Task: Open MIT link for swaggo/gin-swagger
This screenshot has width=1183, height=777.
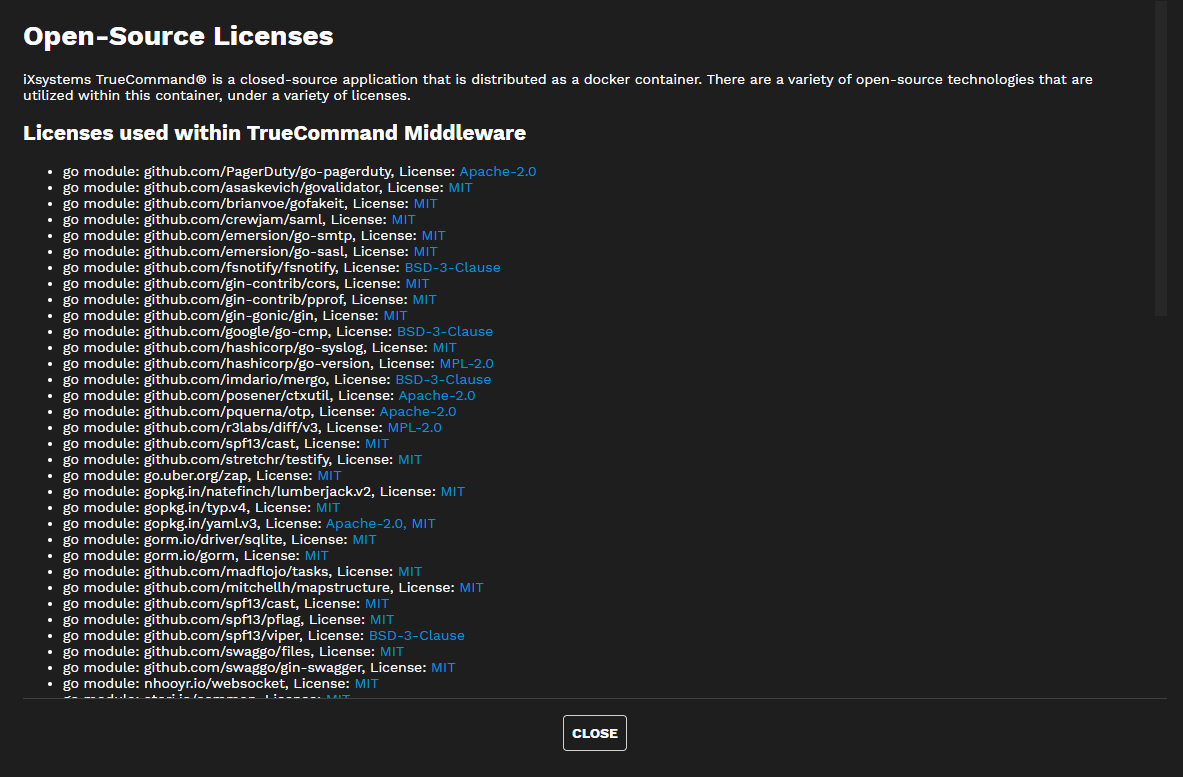Action: click(x=443, y=667)
